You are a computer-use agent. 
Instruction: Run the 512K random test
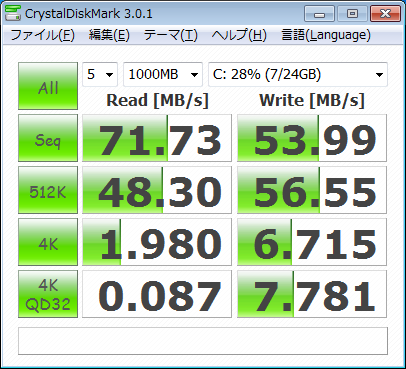click(48, 190)
